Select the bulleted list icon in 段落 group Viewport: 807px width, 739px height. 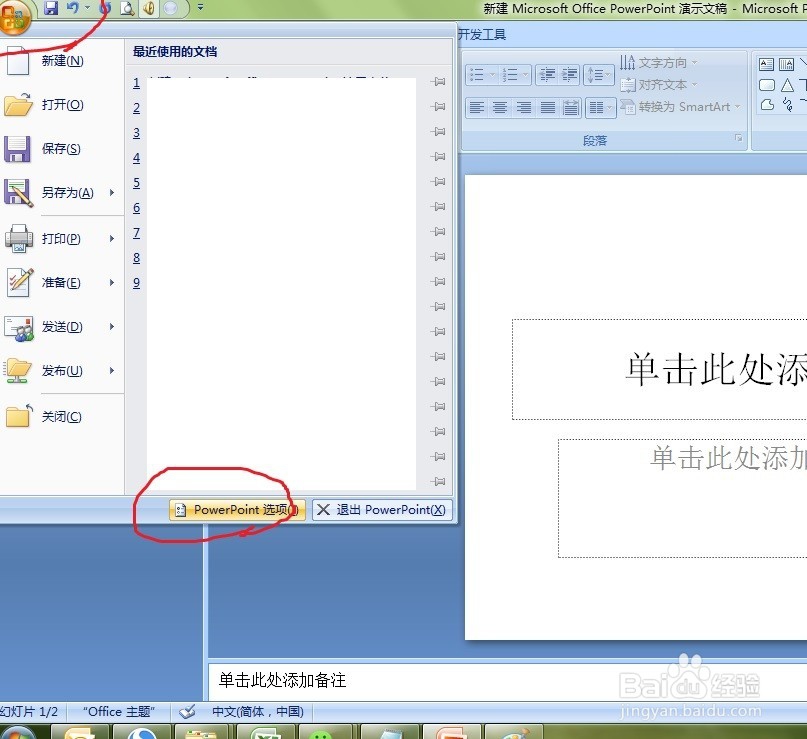[478, 74]
